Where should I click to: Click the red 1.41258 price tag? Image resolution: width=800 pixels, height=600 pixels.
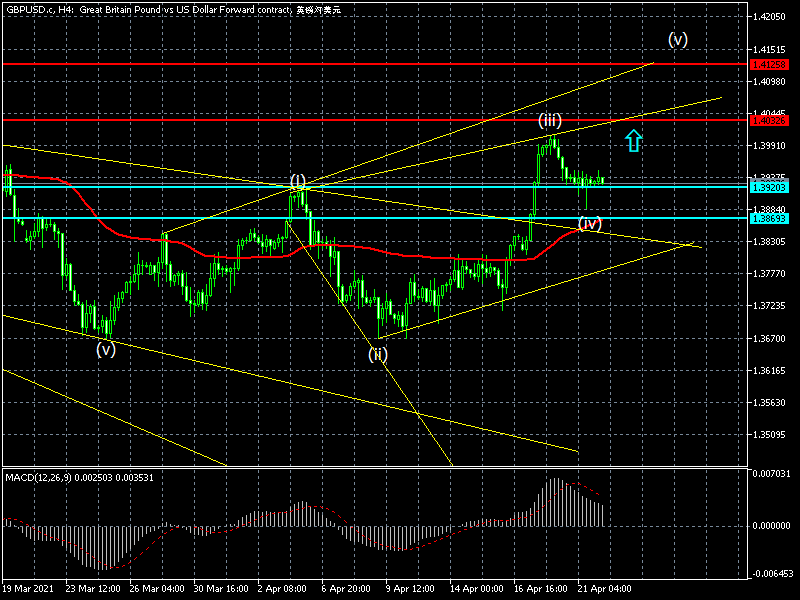[x=769, y=64]
